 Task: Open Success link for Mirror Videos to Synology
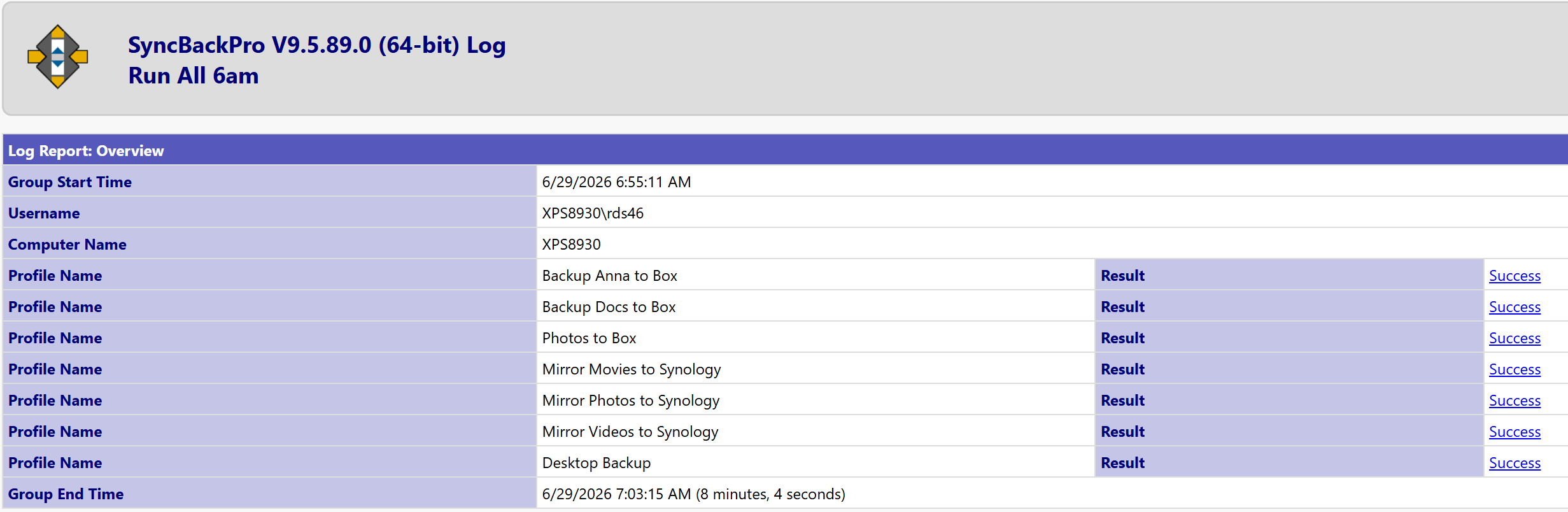[x=1515, y=432]
